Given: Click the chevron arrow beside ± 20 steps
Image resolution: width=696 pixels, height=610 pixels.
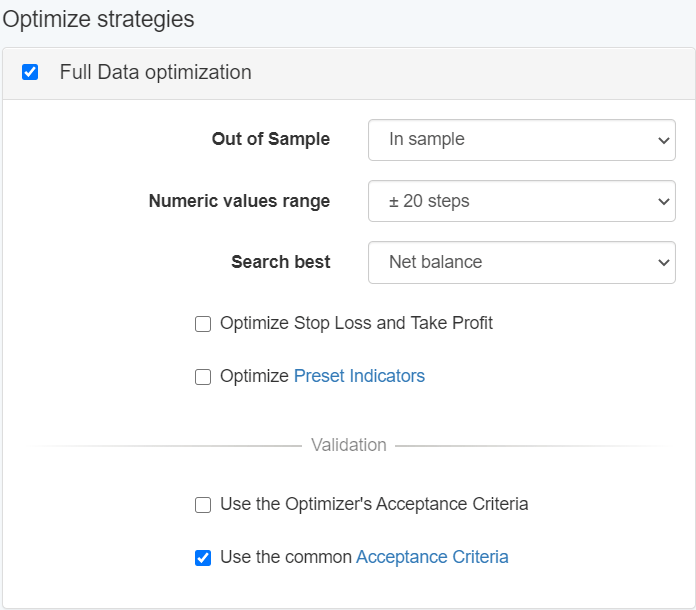Looking at the screenshot, I should click(x=664, y=201).
